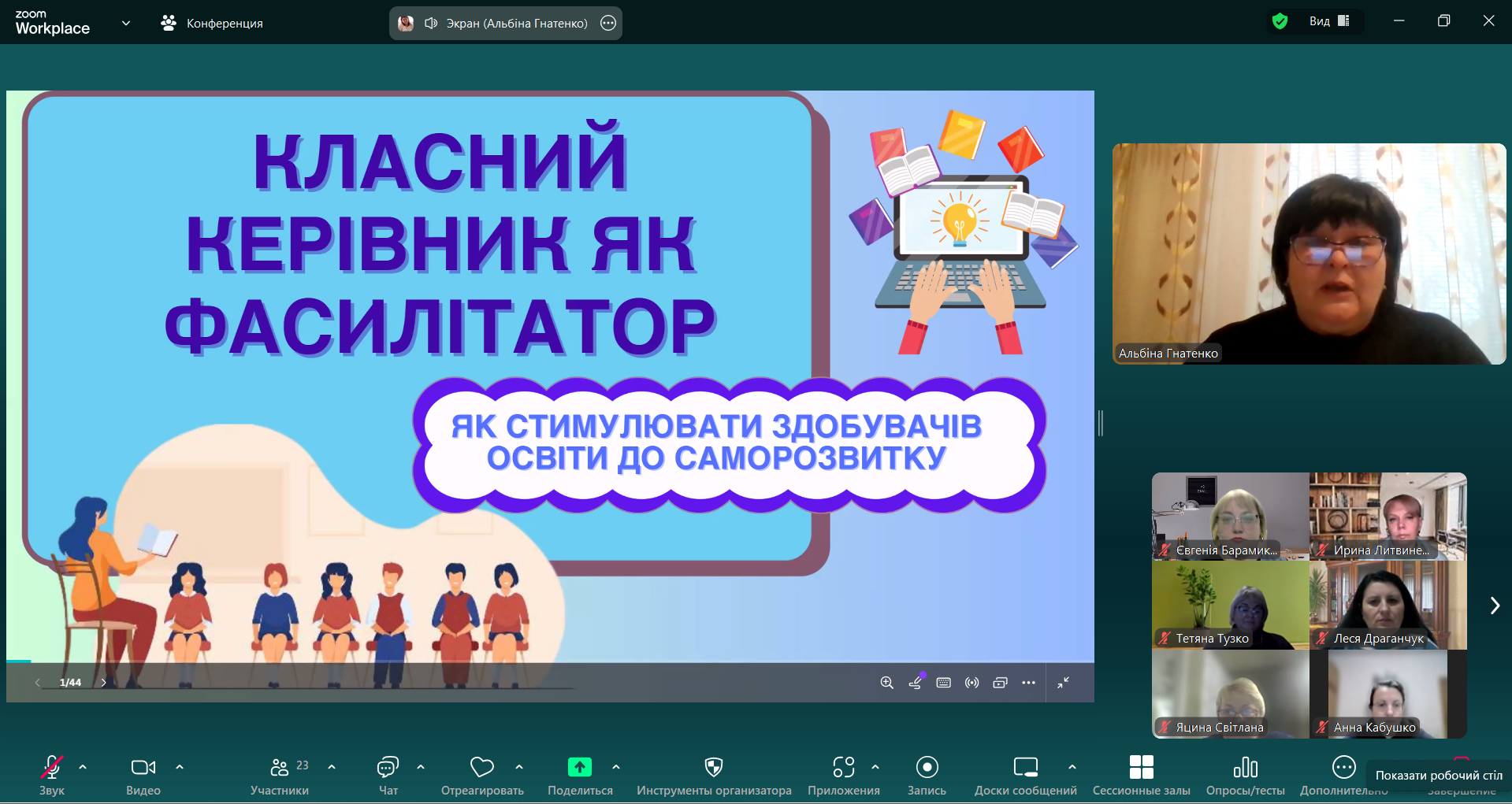Expand sharing options arrow next to Поделиться
The image size is (1512, 804).
tap(616, 766)
